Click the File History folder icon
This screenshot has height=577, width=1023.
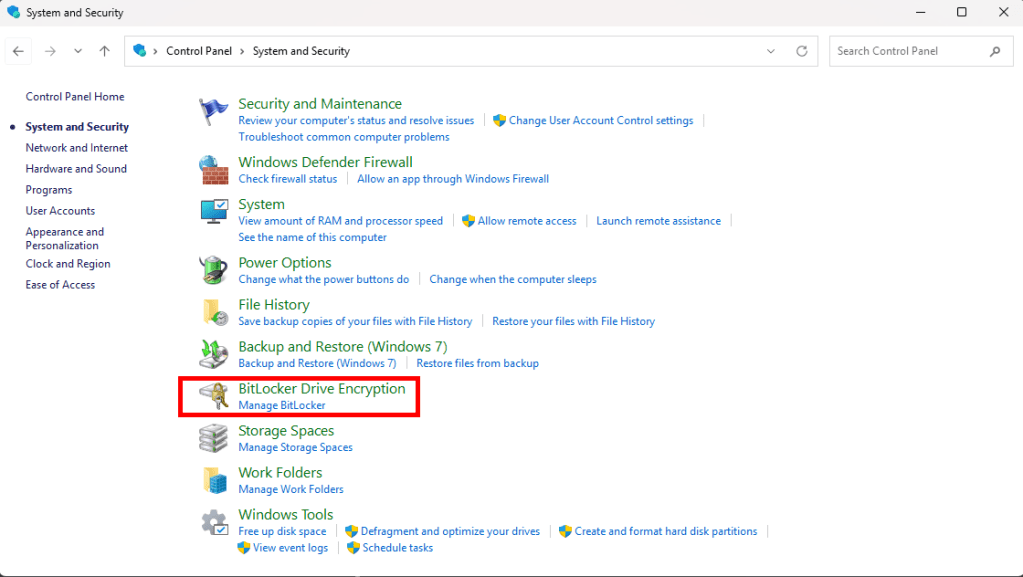(215, 312)
